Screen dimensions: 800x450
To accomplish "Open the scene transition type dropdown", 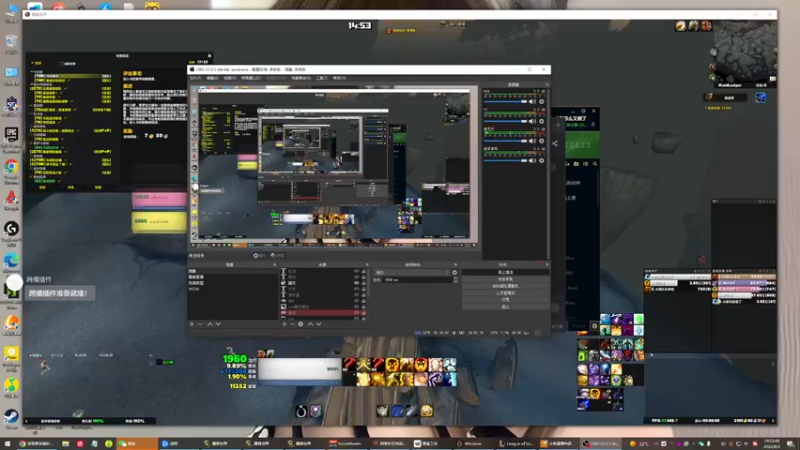I will (412, 272).
